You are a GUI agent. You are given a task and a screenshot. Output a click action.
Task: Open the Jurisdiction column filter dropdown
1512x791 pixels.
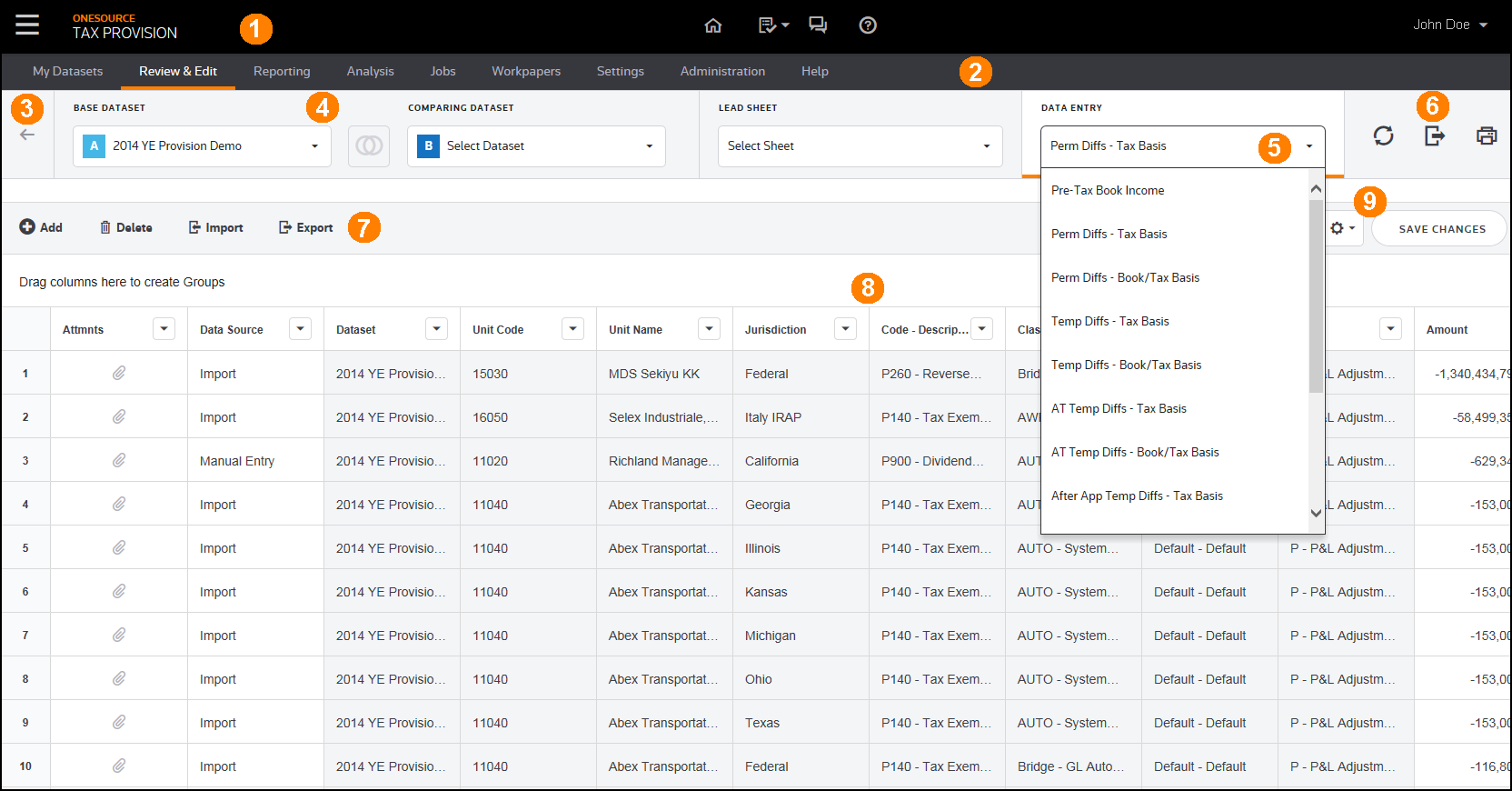click(x=845, y=329)
